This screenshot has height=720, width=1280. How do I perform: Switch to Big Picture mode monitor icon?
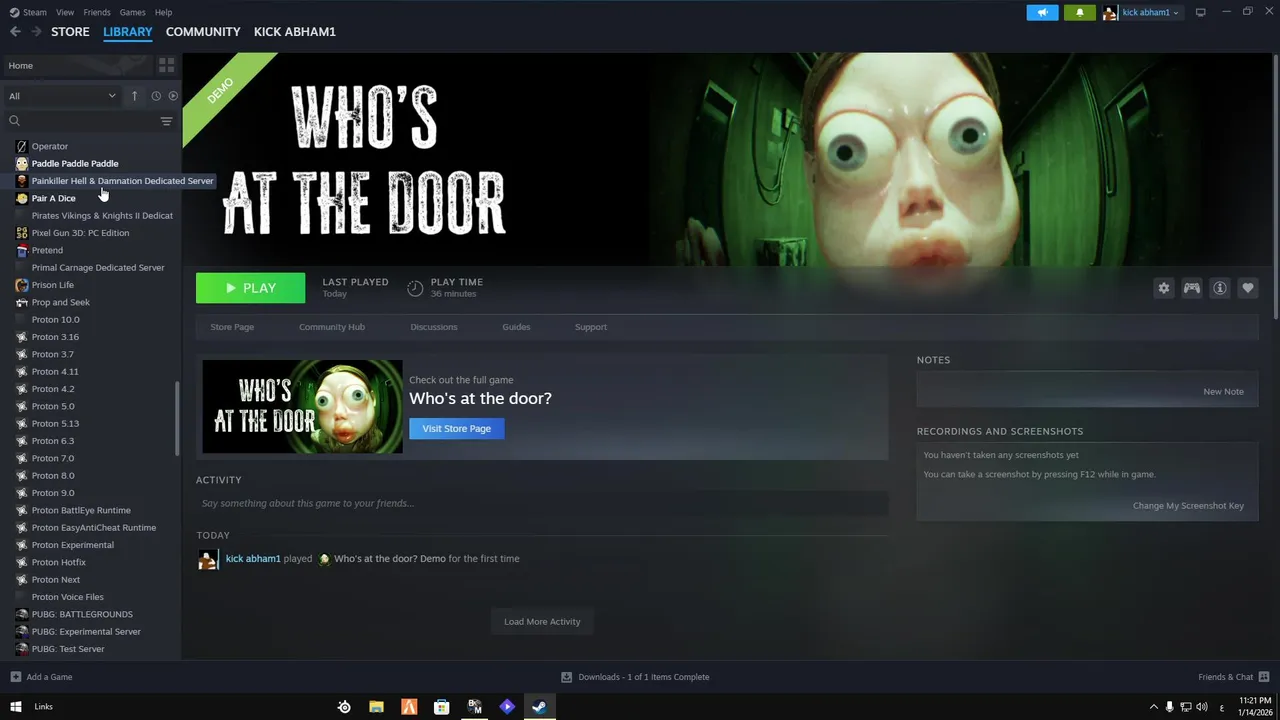tap(1201, 12)
